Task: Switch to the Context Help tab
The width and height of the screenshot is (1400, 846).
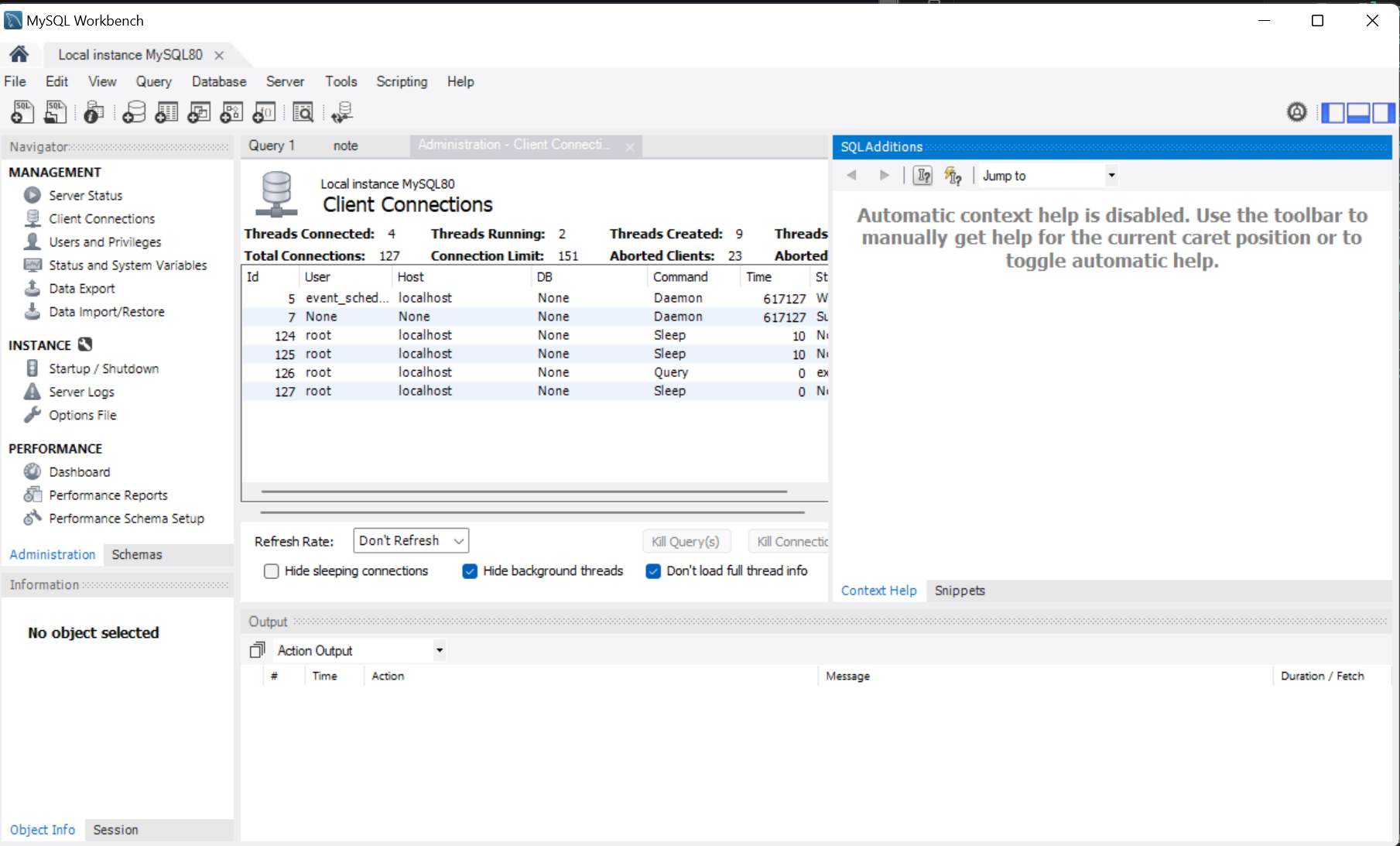Action: coord(878,591)
